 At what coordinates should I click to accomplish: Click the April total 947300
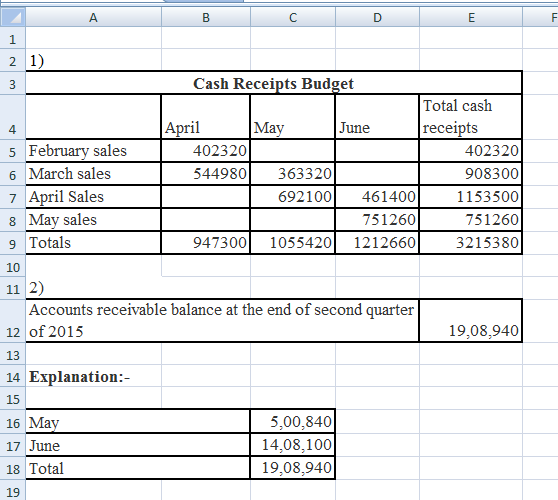(x=205, y=243)
